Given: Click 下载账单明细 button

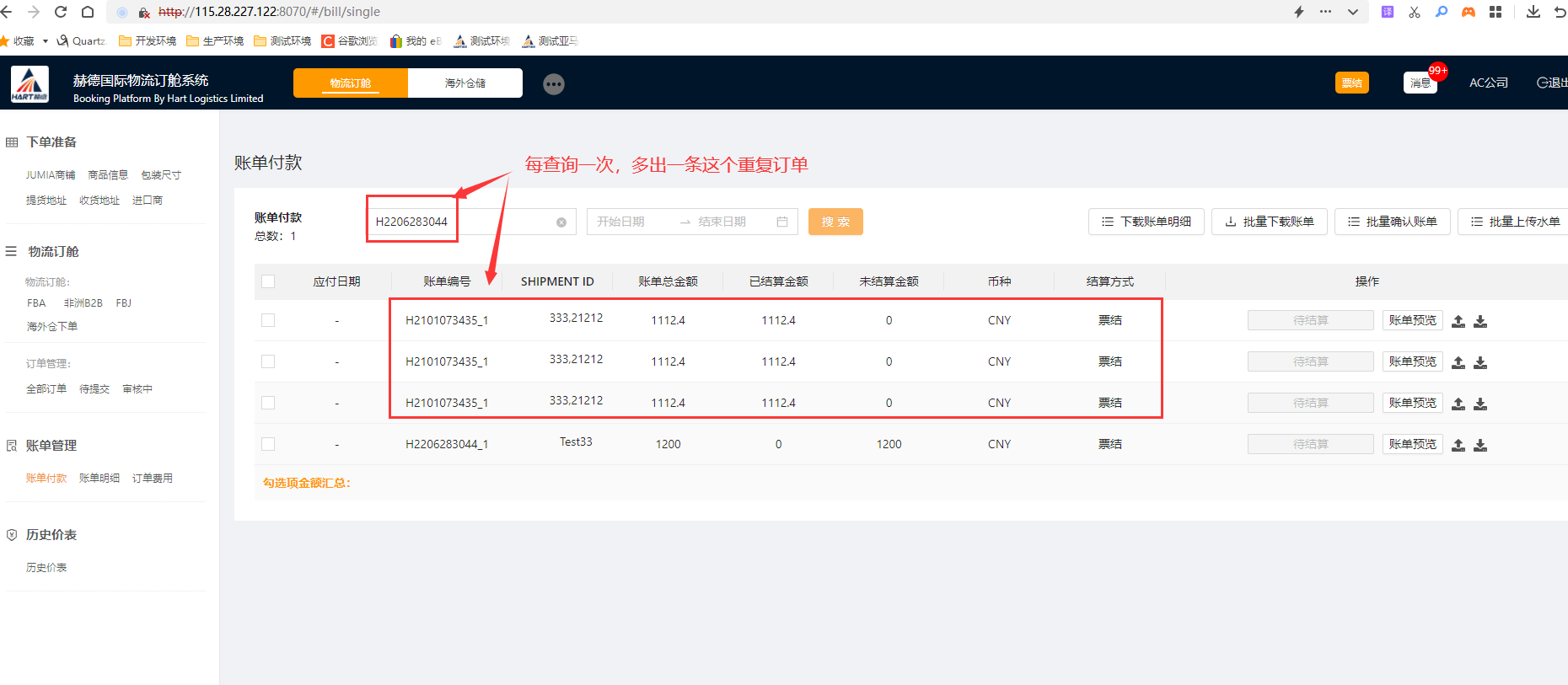Looking at the screenshot, I should pyautogui.click(x=1146, y=222).
